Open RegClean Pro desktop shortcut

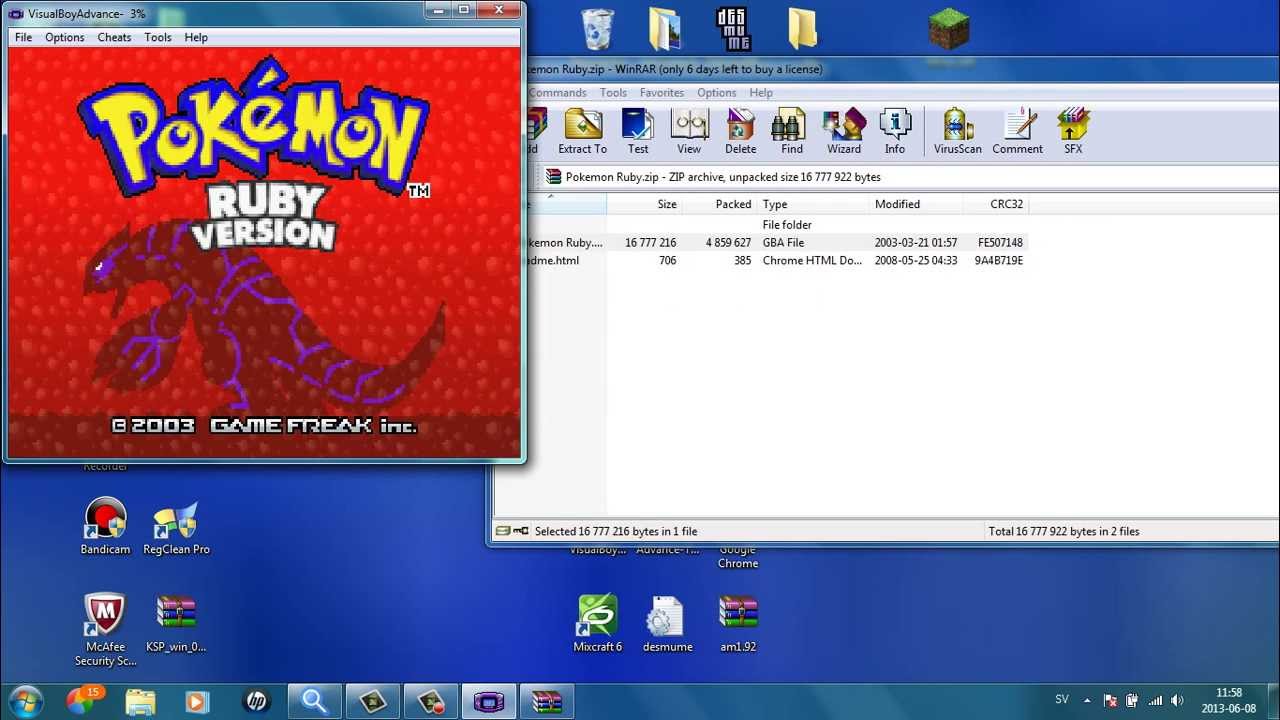pos(176,527)
